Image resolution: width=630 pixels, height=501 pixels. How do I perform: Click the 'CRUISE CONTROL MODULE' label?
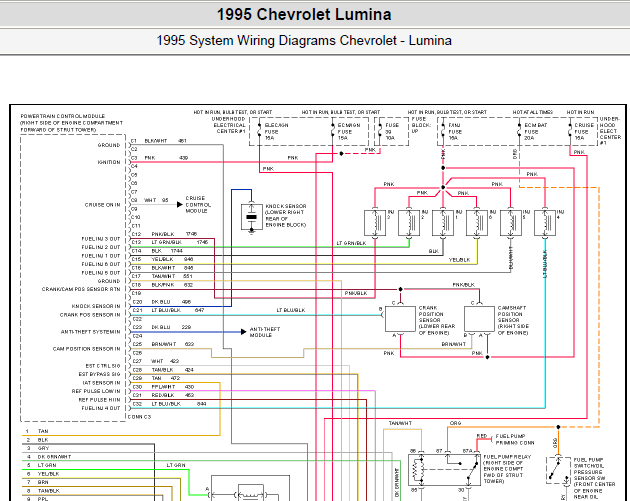[198, 204]
